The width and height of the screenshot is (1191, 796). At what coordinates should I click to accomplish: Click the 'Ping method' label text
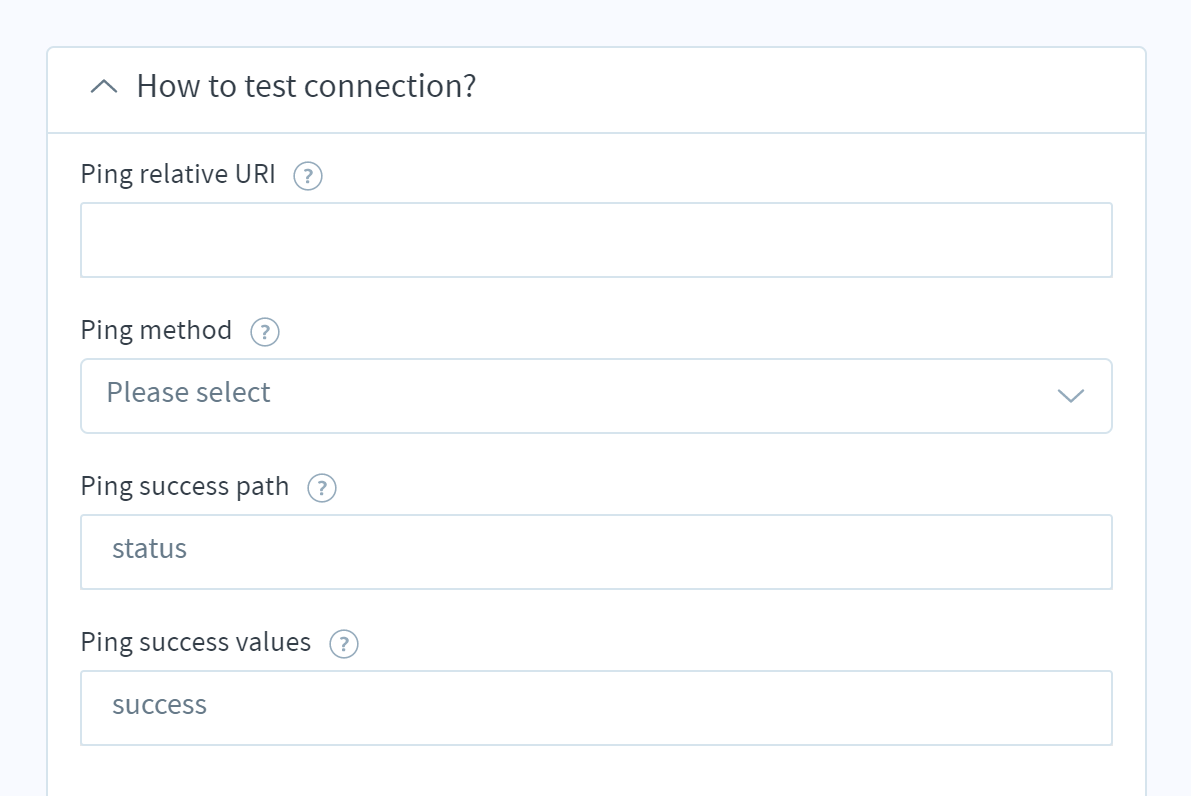tap(156, 331)
